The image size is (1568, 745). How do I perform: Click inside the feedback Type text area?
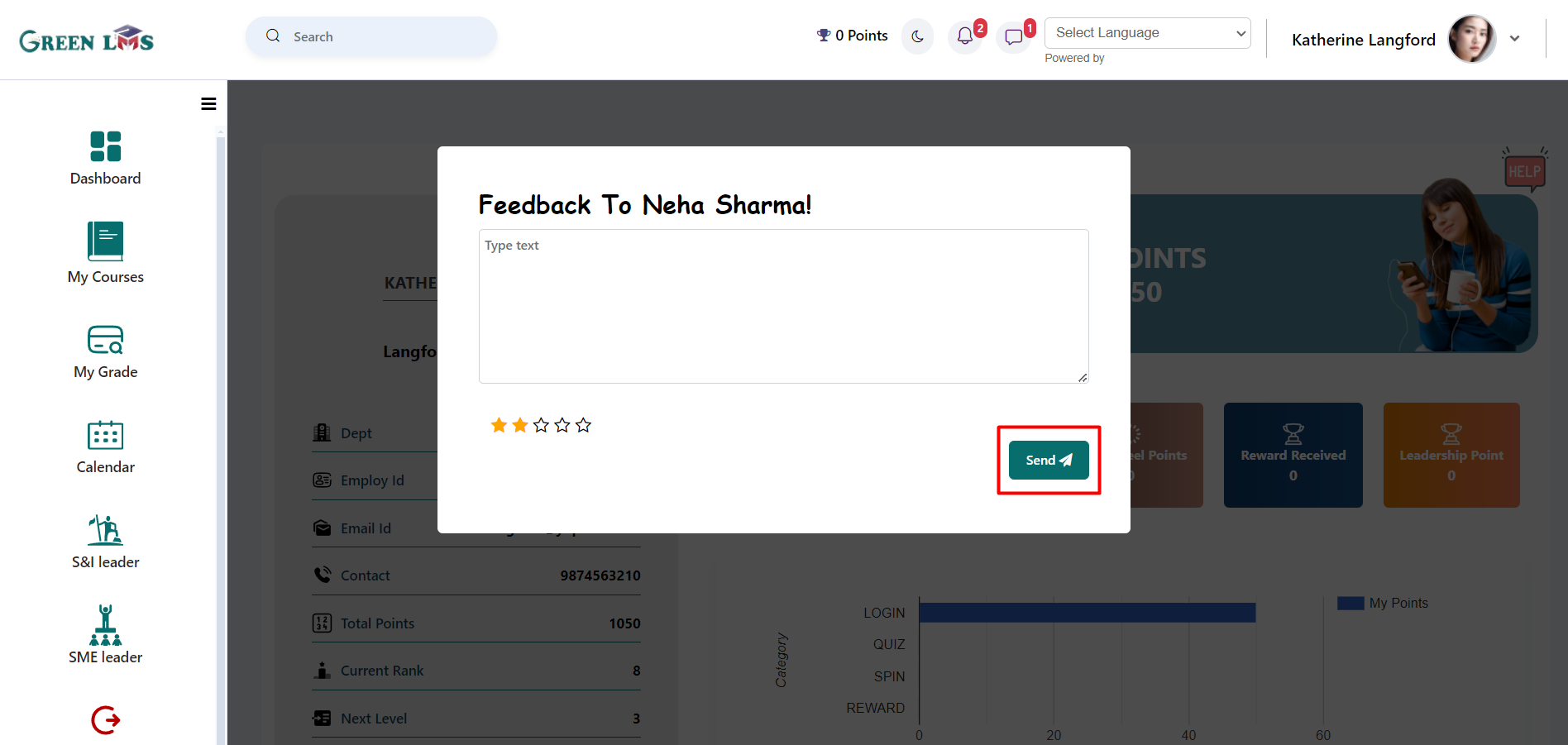click(x=784, y=306)
